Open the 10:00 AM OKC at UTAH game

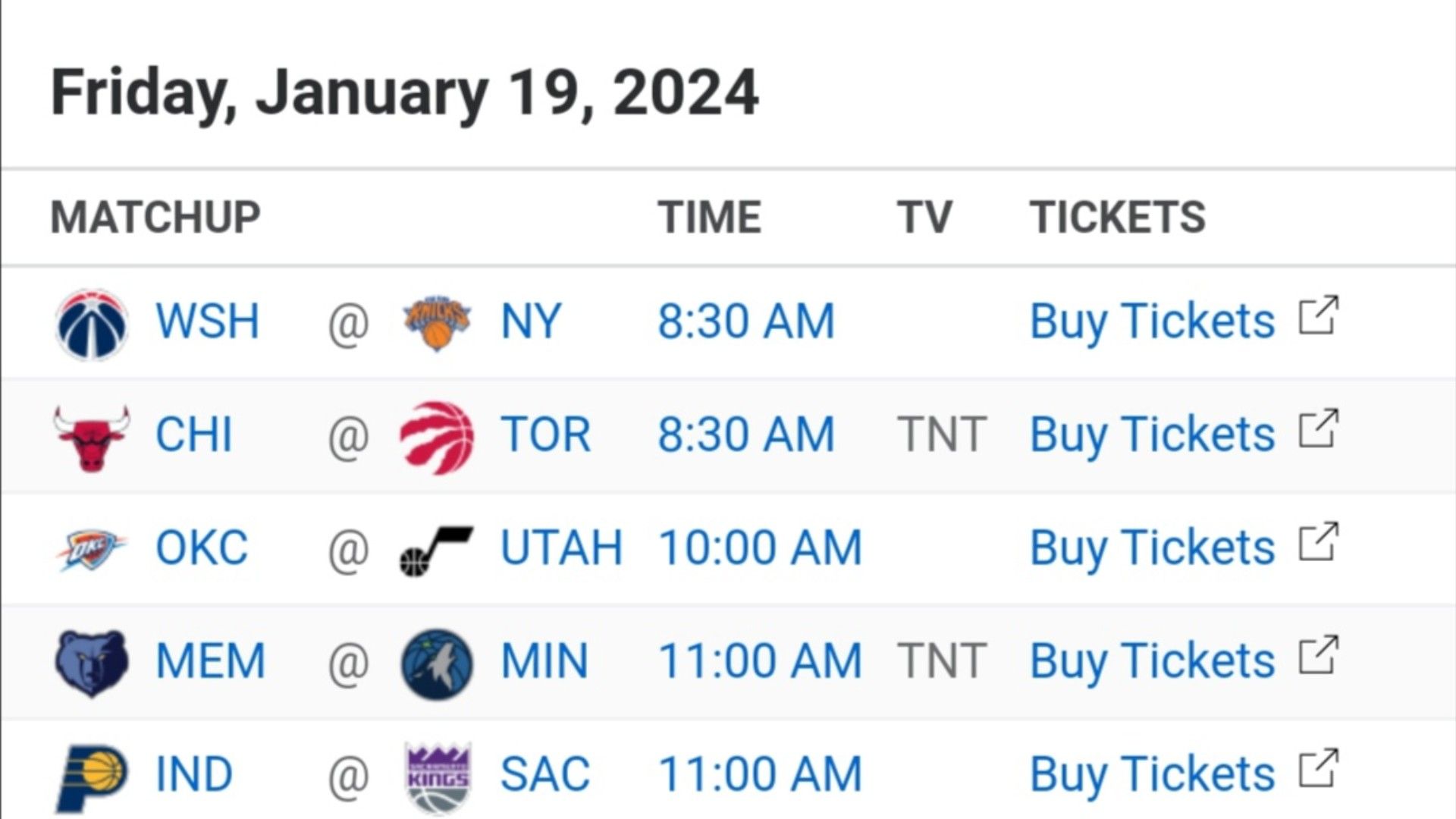[760, 548]
